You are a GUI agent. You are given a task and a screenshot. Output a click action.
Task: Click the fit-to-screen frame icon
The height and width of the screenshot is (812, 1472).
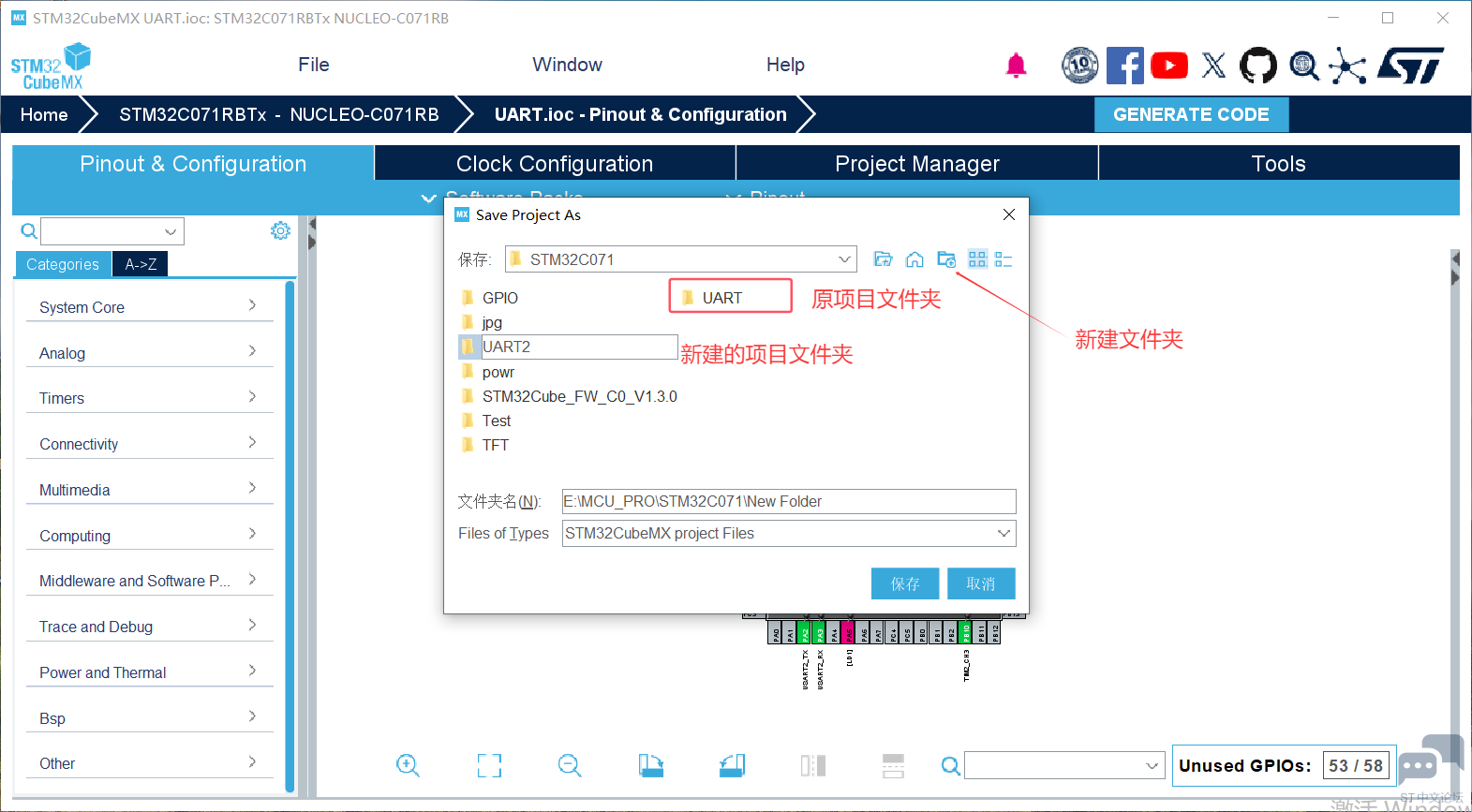pos(489,765)
